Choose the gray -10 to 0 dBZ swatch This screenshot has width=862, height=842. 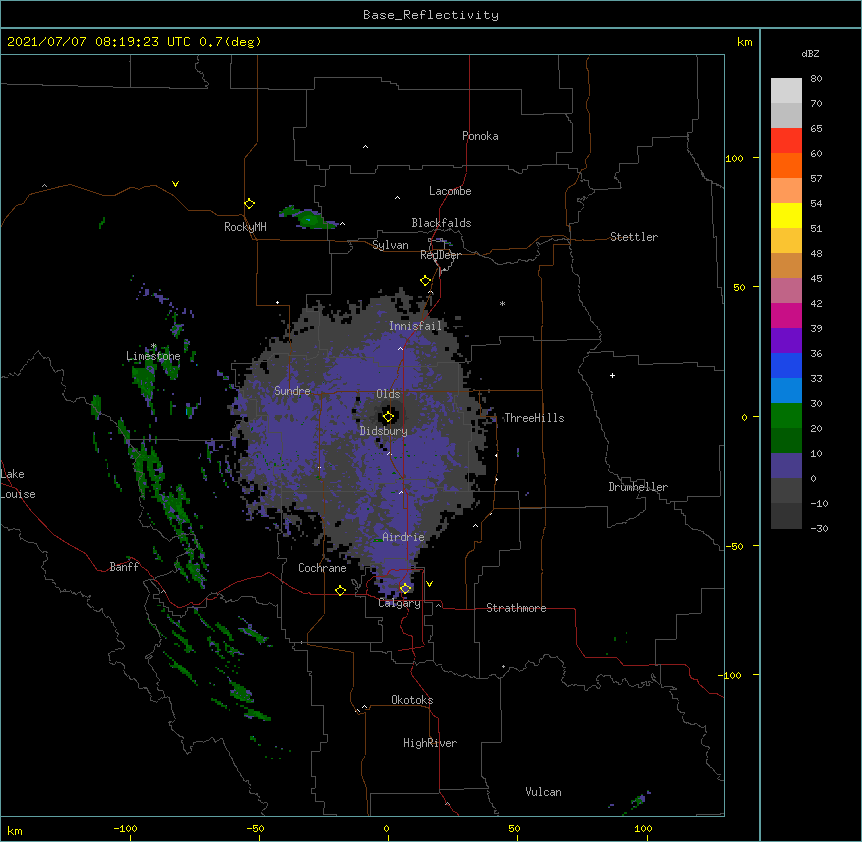pos(786,491)
